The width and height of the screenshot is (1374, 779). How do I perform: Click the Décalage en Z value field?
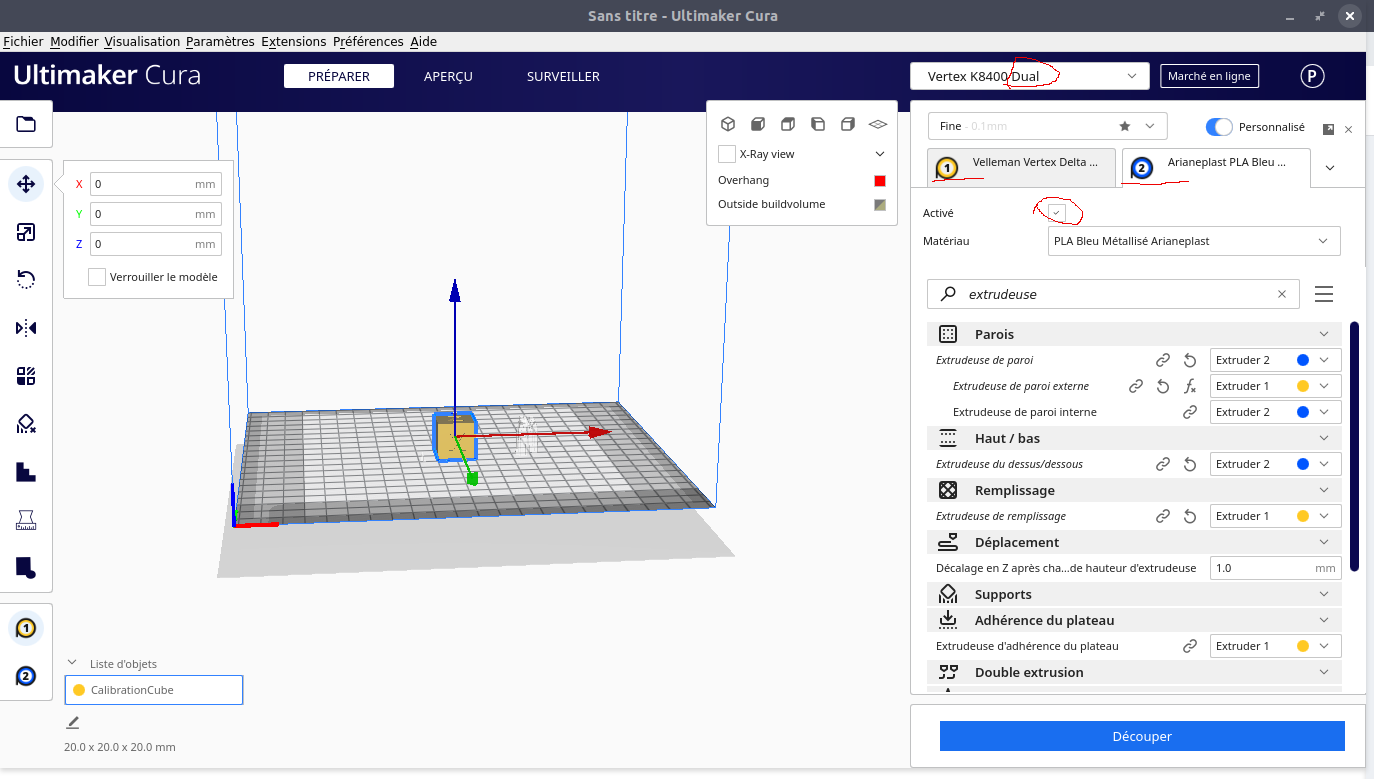(1275, 568)
